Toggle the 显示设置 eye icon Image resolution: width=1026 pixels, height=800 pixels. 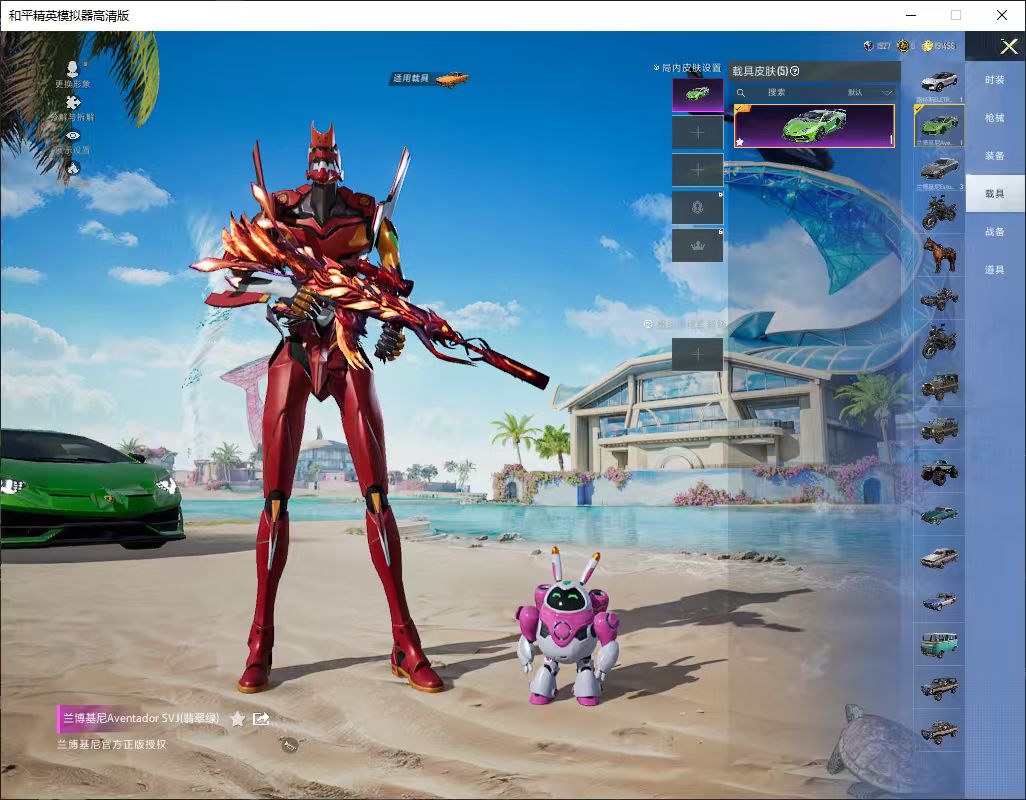pos(73,135)
